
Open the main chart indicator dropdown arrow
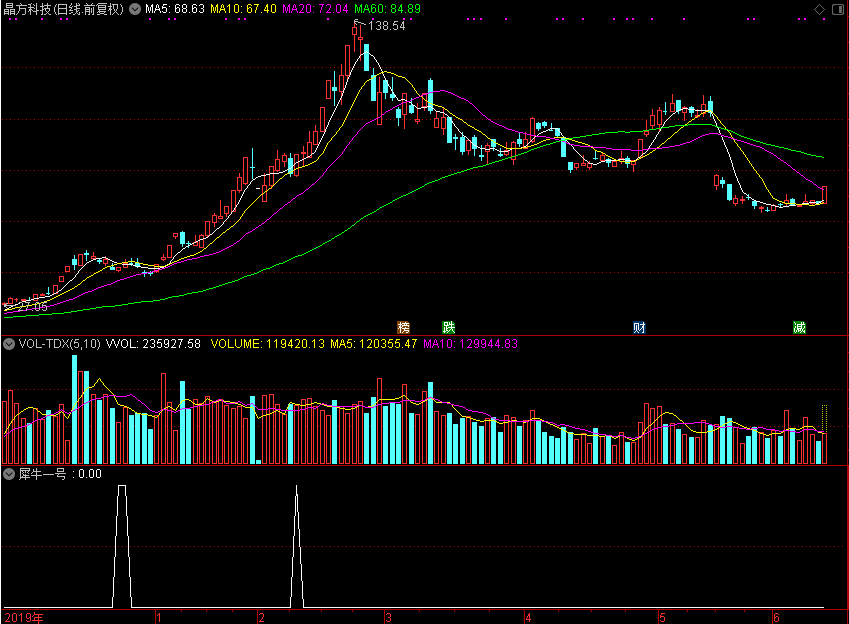[x=135, y=9]
